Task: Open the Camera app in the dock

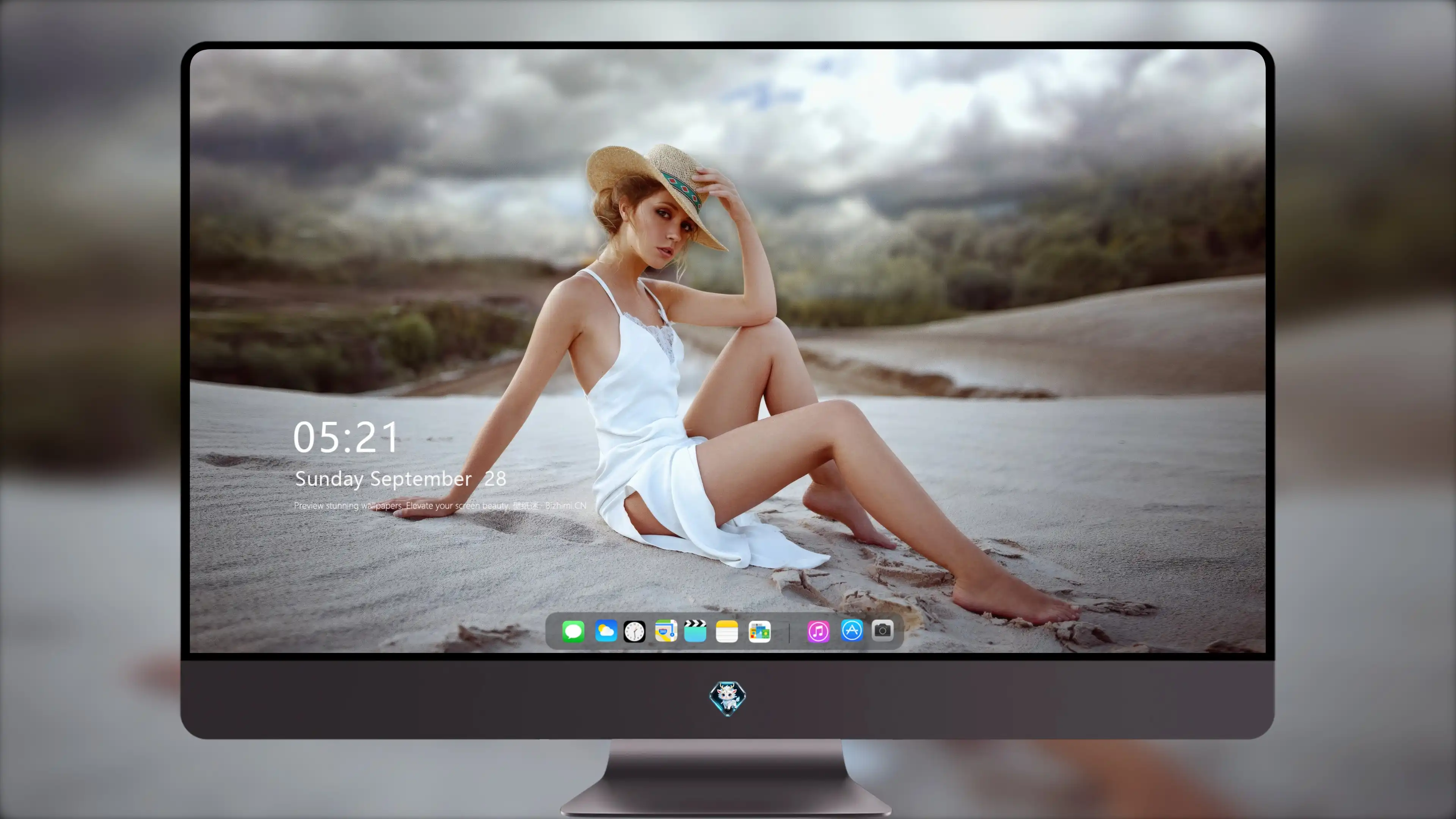Action: pos(882,630)
